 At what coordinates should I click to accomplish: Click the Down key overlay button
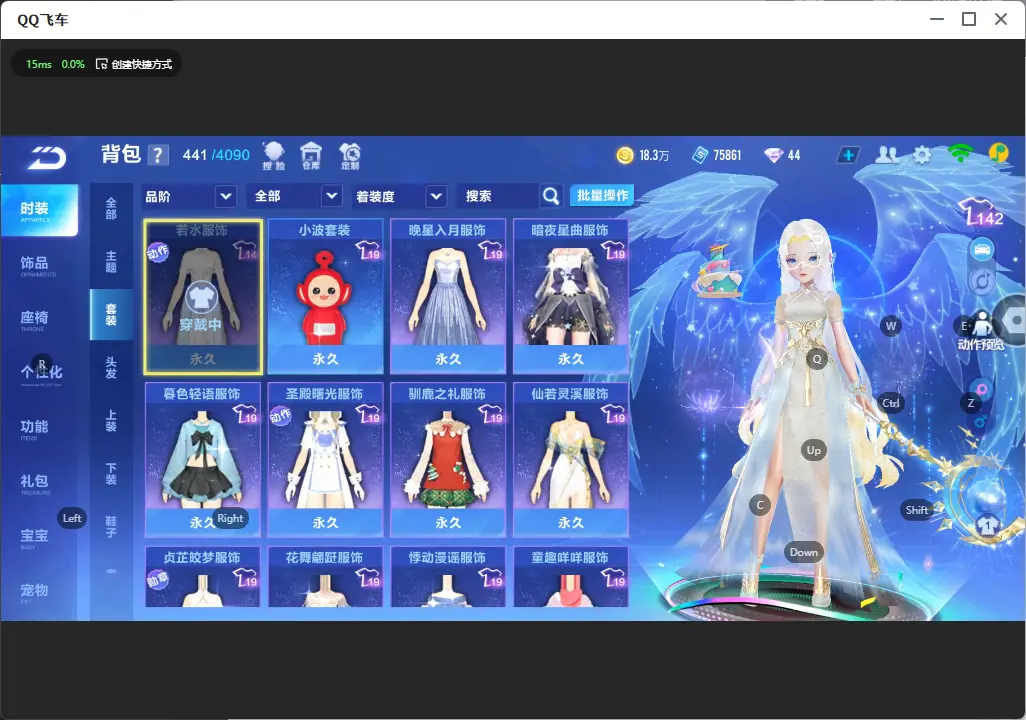(x=804, y=552)
